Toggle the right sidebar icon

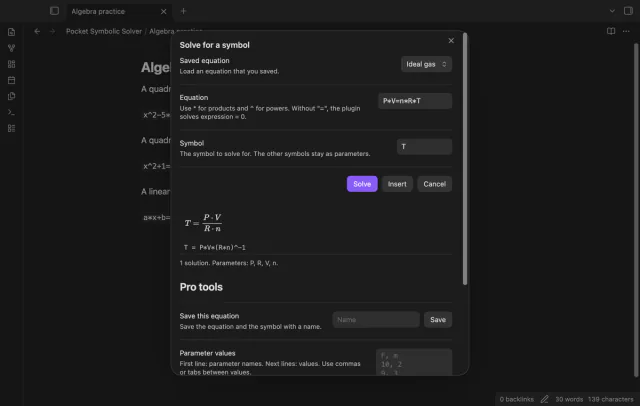pos(628,11)
